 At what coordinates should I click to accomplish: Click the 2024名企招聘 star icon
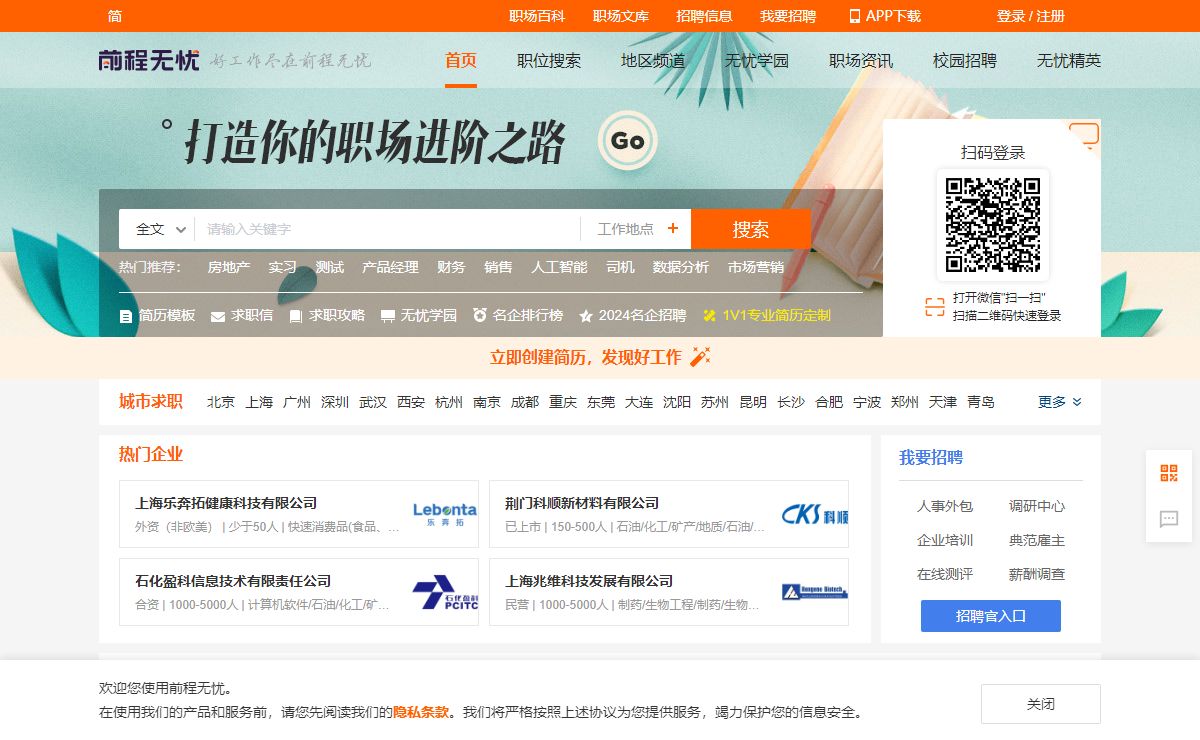coord(586,316)
